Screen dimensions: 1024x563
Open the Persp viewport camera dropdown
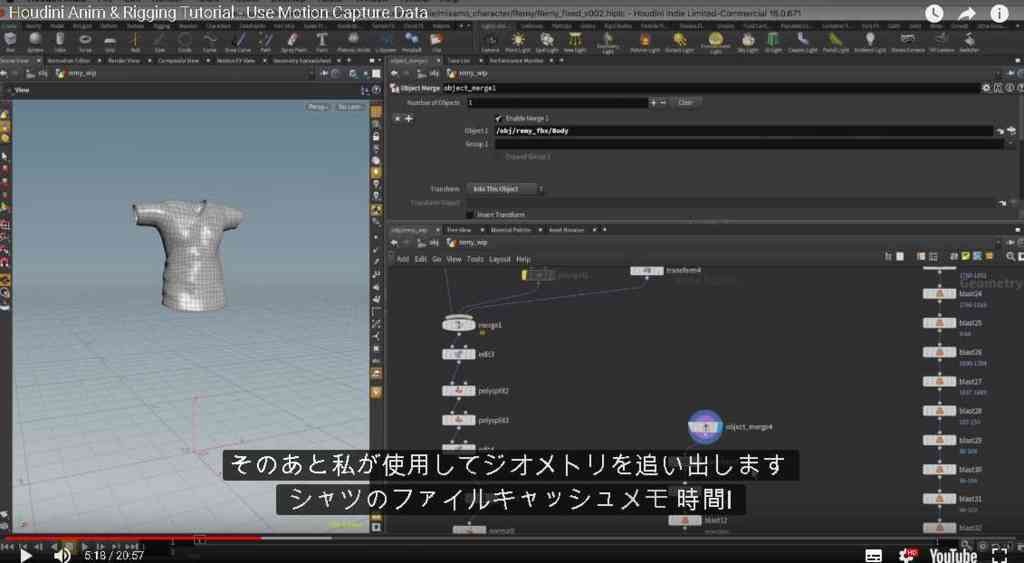click(317, 106)
